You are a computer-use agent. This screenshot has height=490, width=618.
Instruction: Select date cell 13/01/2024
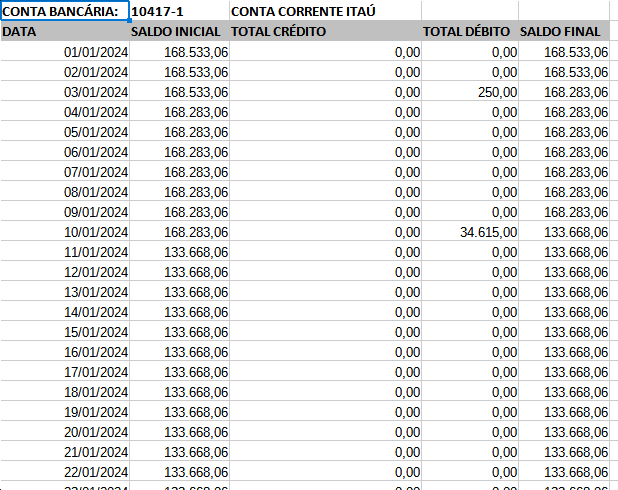(65, 292)
